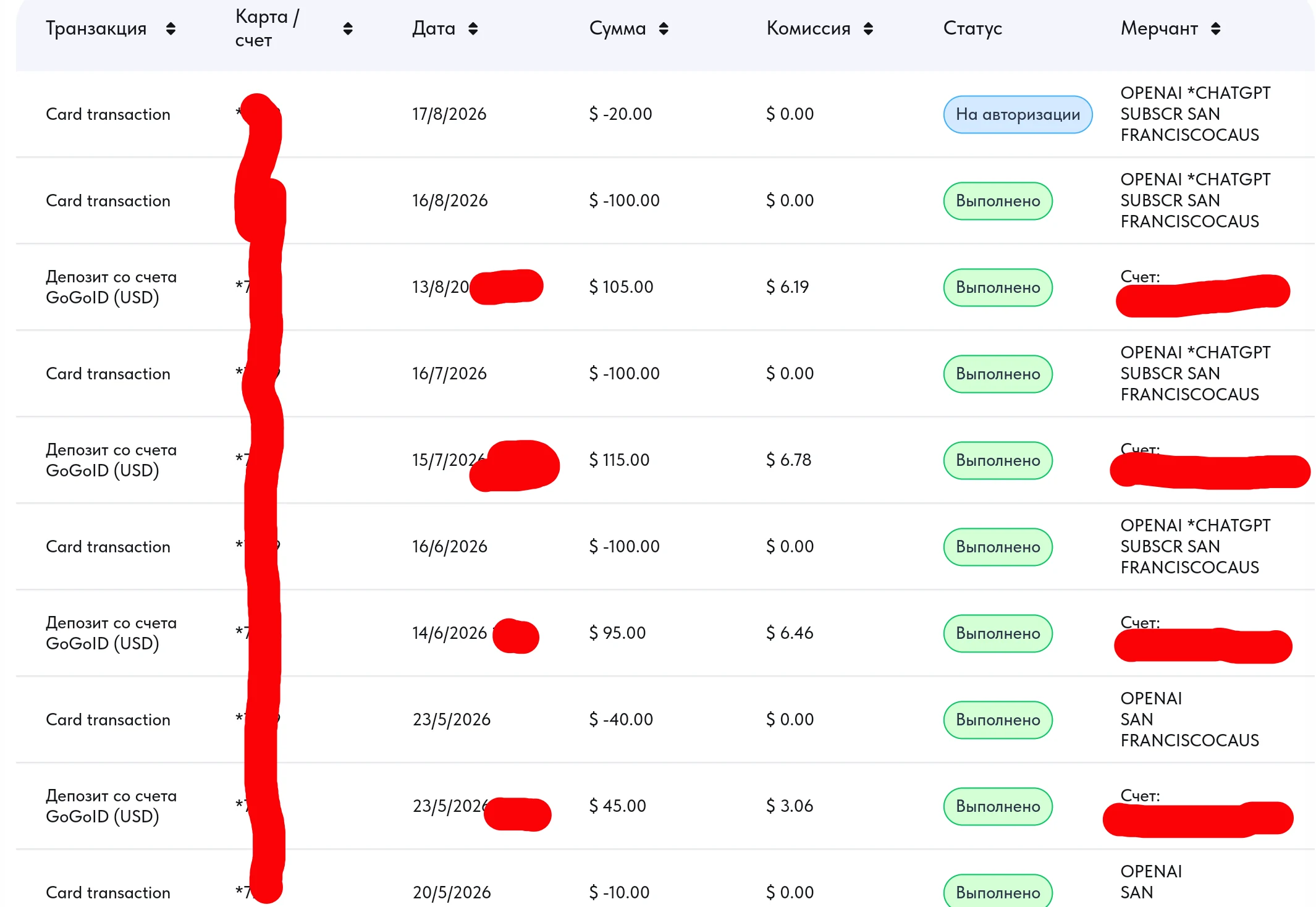Click the $ -40.00 amount on 23/5/2026
Viewport: 1316px width, 907px height.
(x=621, y=720)
